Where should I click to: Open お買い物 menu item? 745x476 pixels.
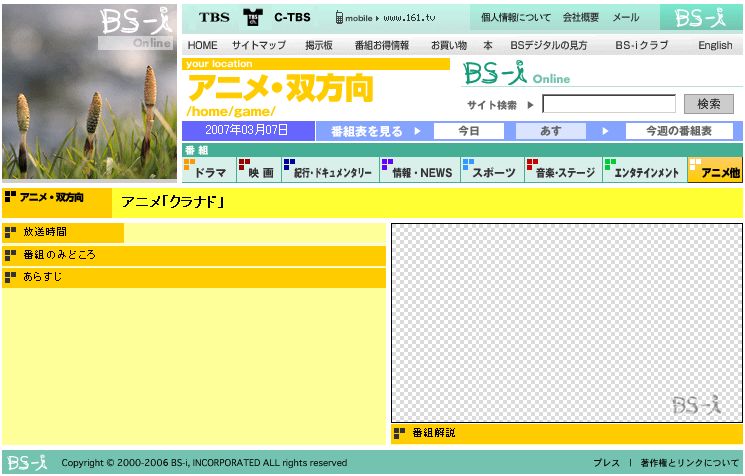pos(449,45)
